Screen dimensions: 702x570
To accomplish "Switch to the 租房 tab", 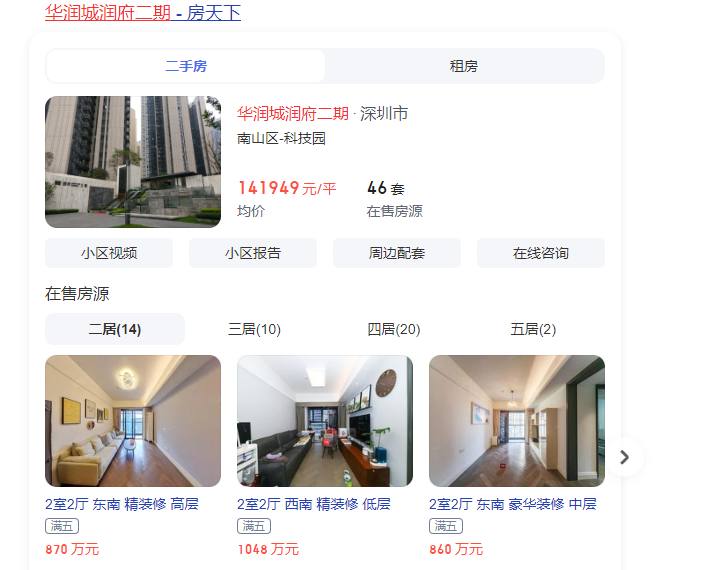I will 464,66.
